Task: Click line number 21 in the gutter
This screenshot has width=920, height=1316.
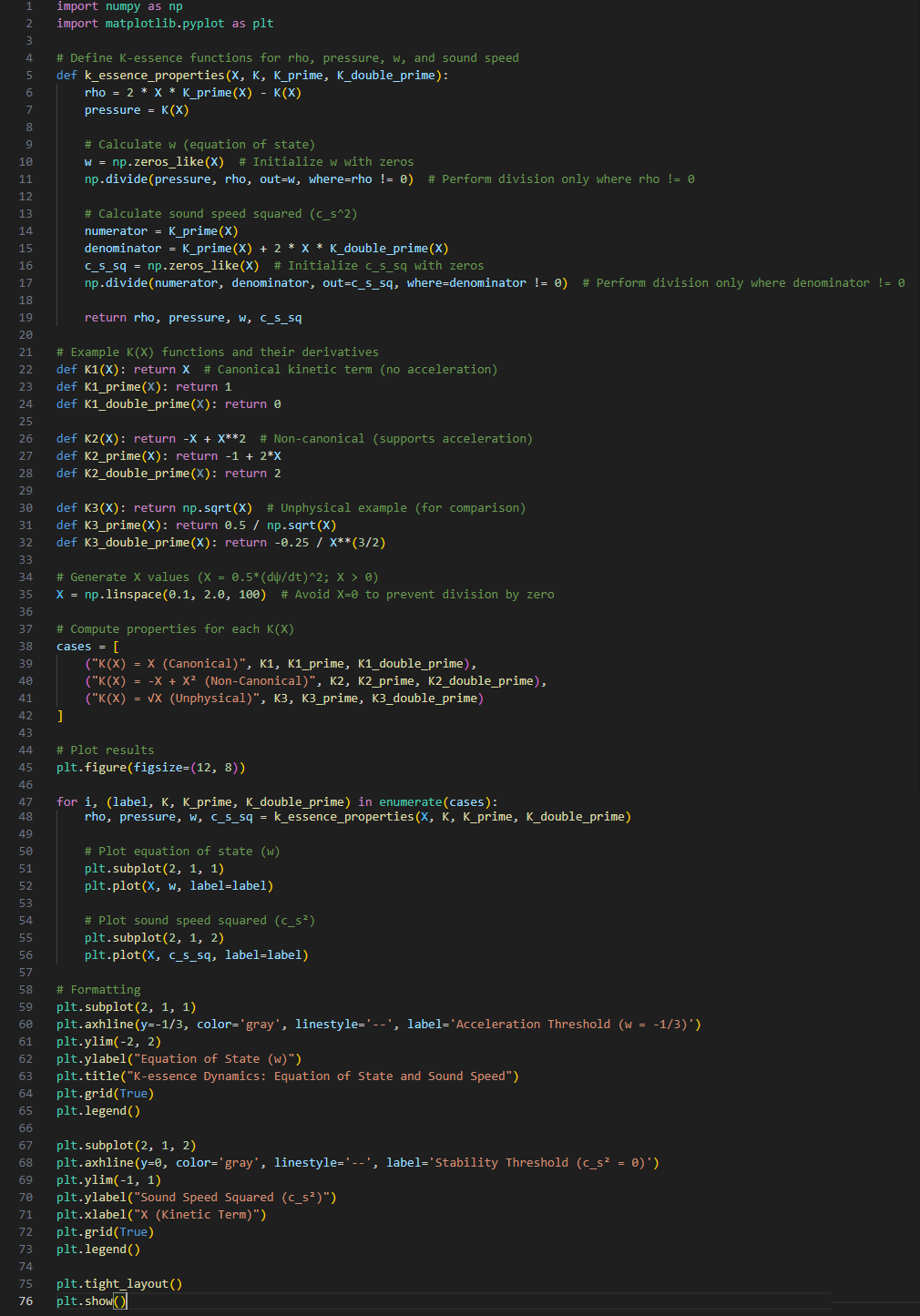Action: click(26, 352)
